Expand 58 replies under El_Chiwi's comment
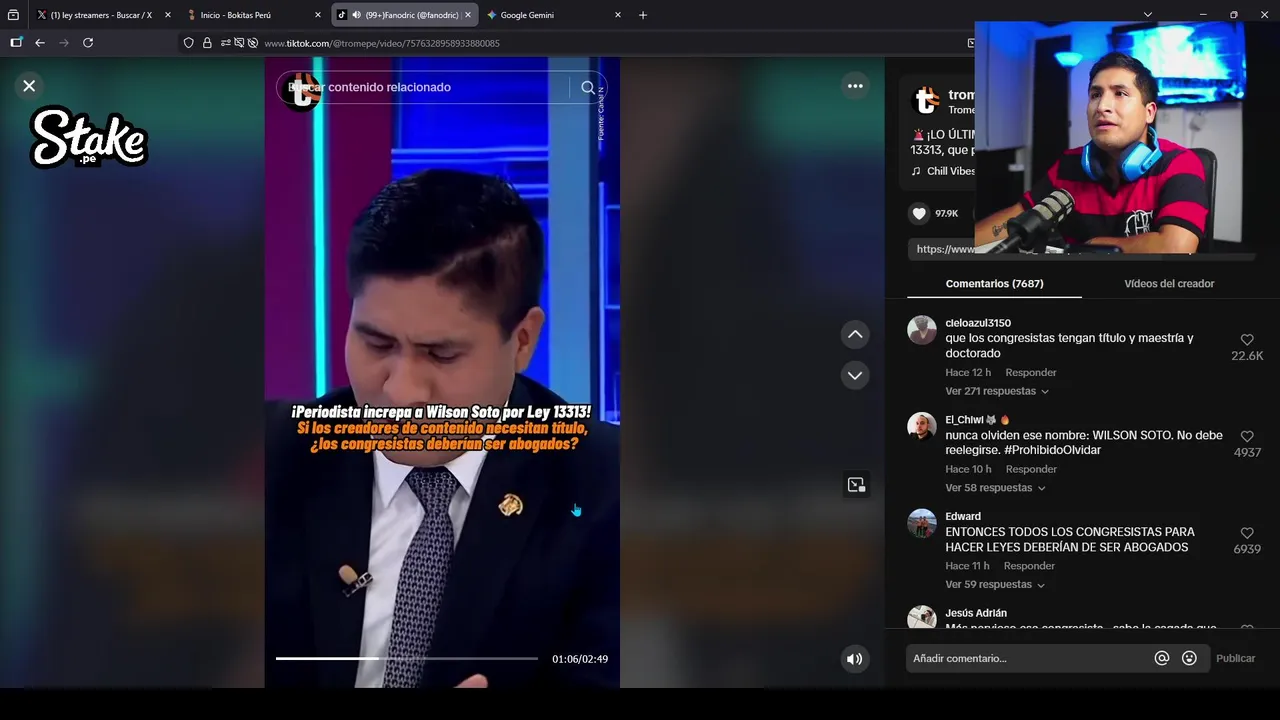The width and height of the screenshot is (1280, 720). [995, 488]
